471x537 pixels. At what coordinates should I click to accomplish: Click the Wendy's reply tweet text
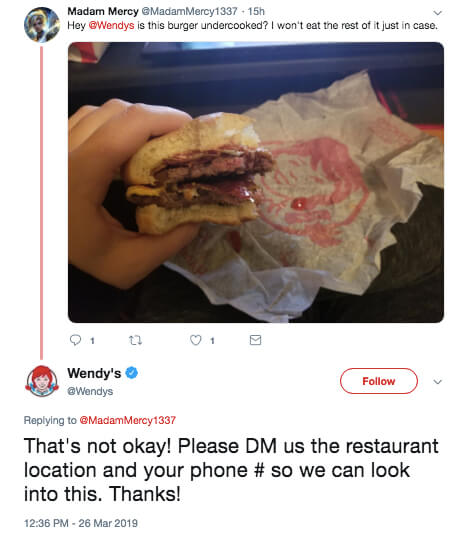(x=231, y=470)
